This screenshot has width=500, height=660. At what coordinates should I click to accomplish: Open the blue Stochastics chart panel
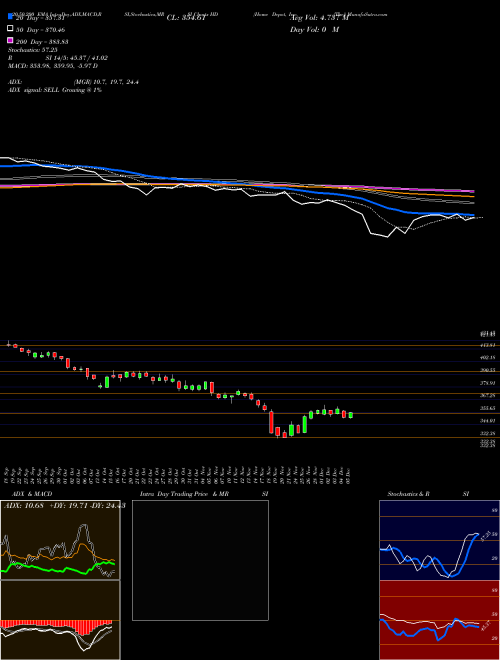click(x=439, y=540)
